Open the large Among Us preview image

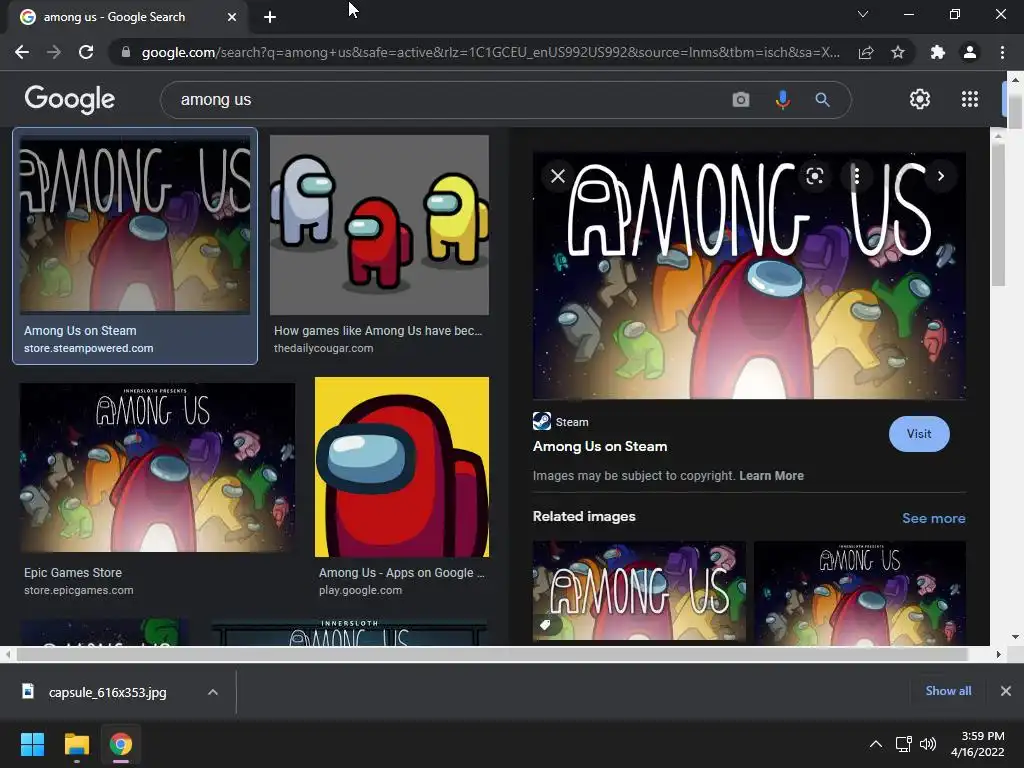point(749,276)
